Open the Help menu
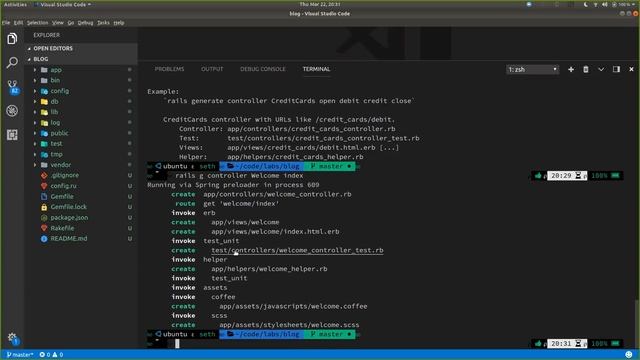 click(x=119, y=23)
